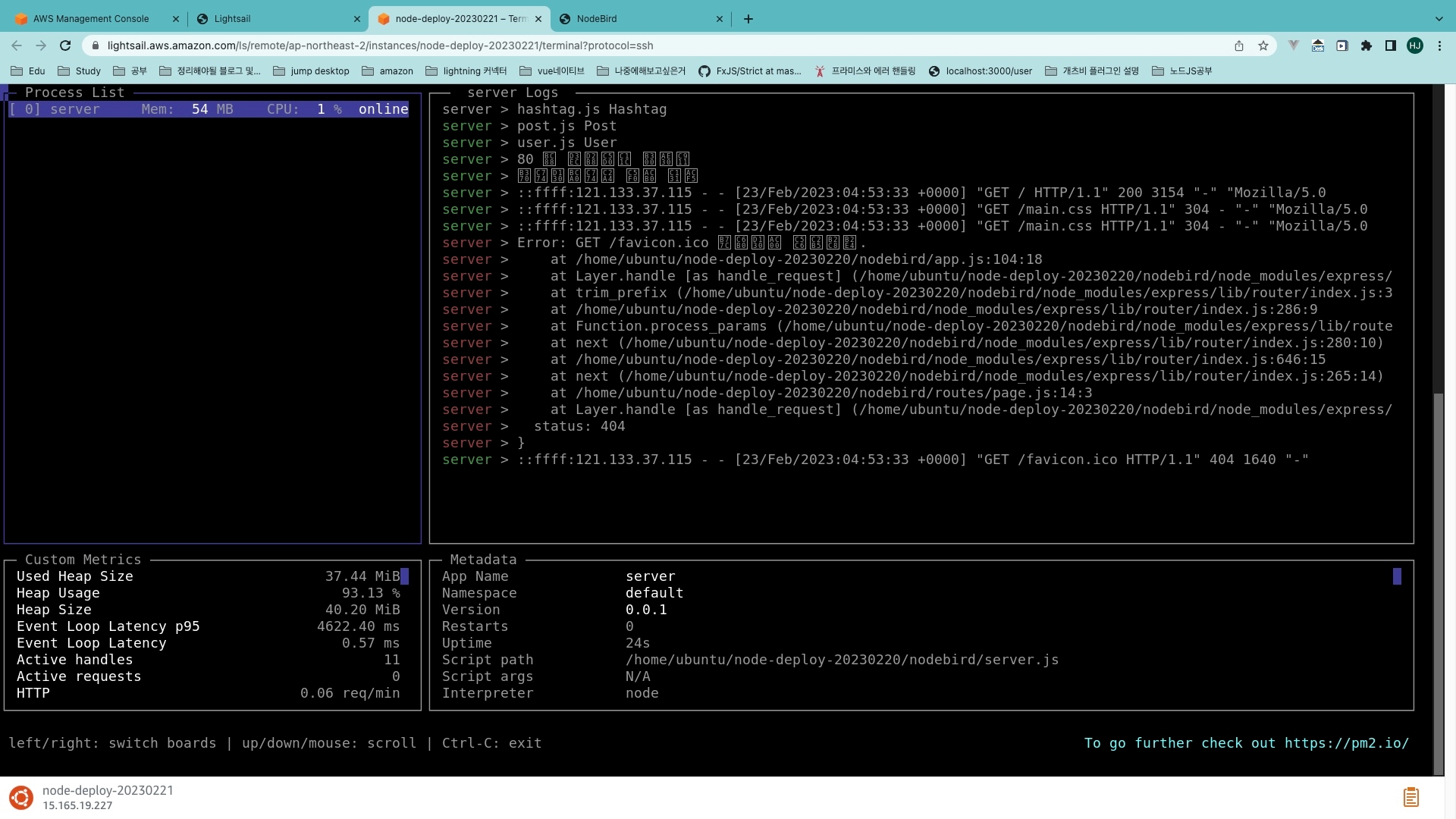Click the Script path metadata value

click(842, 660)
